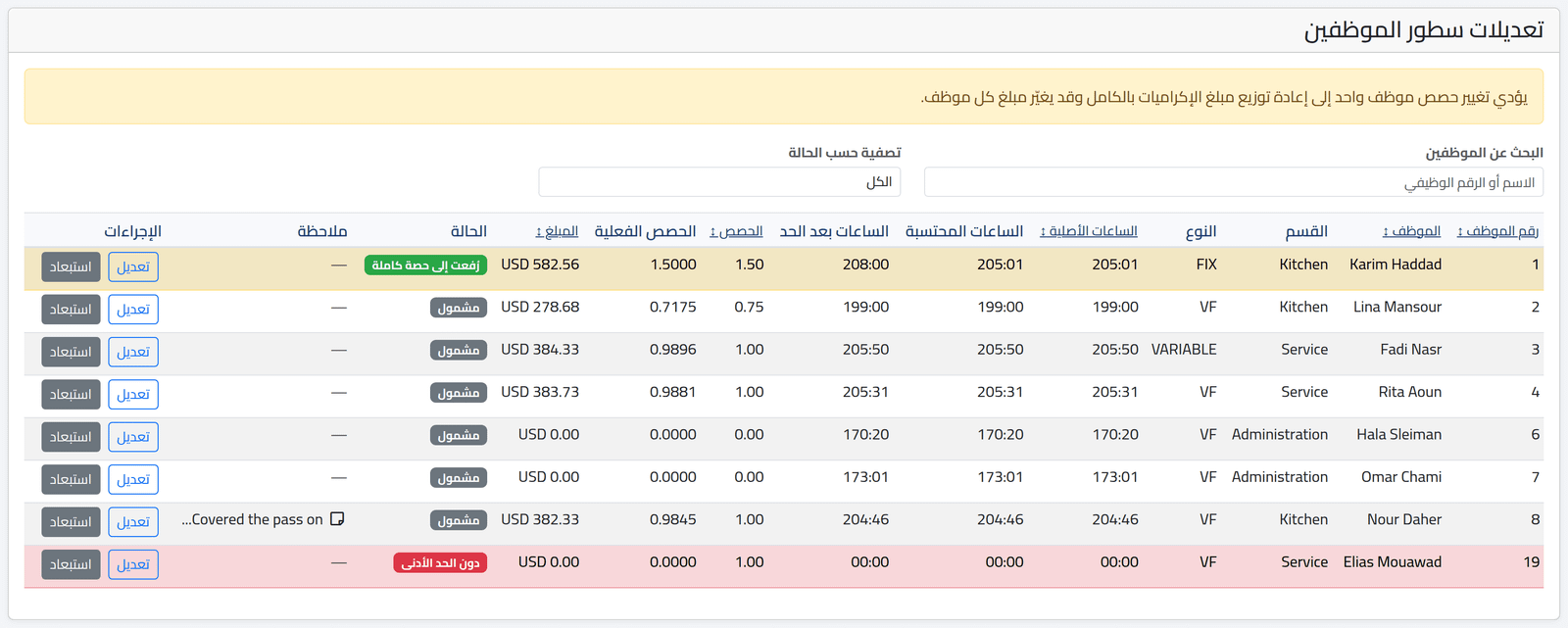Select the employee name Elias Mouawad
The height and width of the screenshot is (628, 1568).
[x=1393, y=562]
